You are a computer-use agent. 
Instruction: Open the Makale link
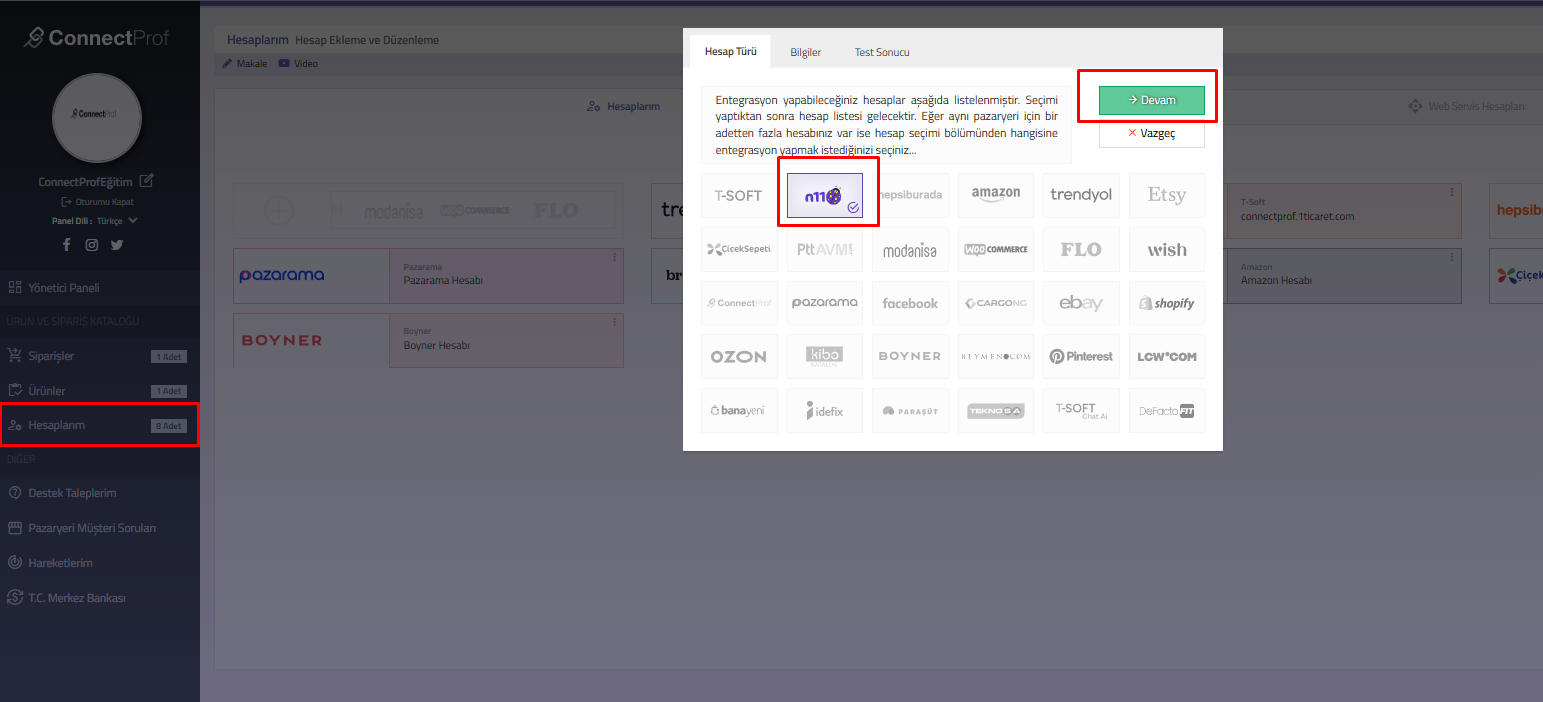coord(244,64)
